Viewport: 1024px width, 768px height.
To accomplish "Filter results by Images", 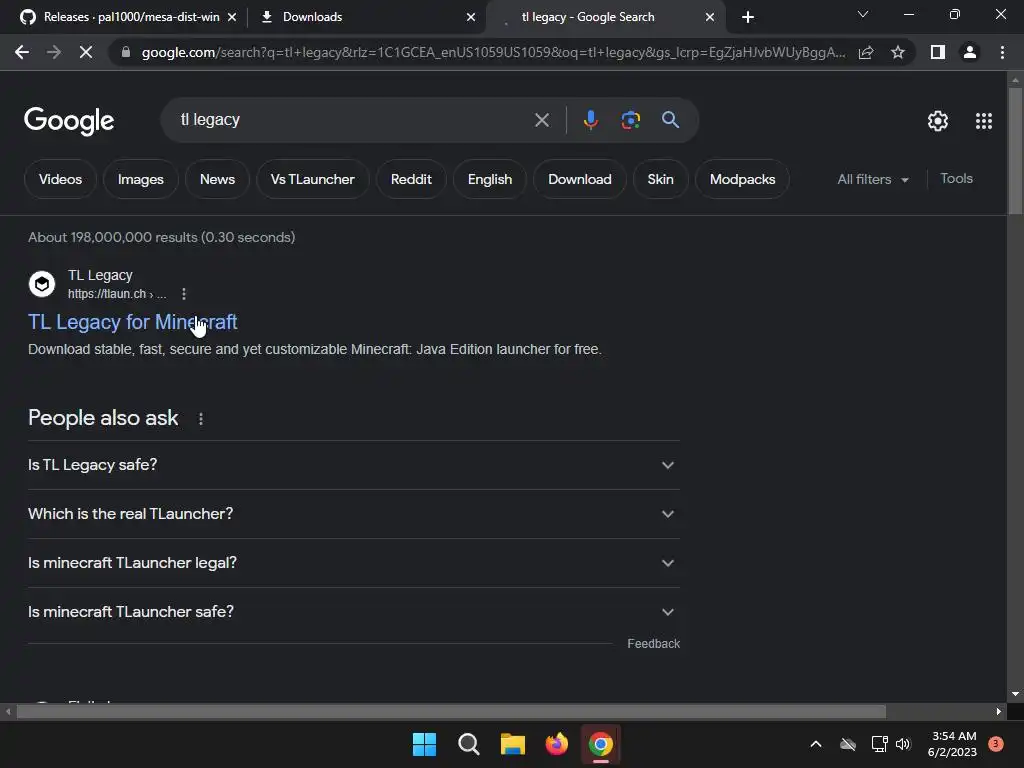I will (x=140, y=179).
